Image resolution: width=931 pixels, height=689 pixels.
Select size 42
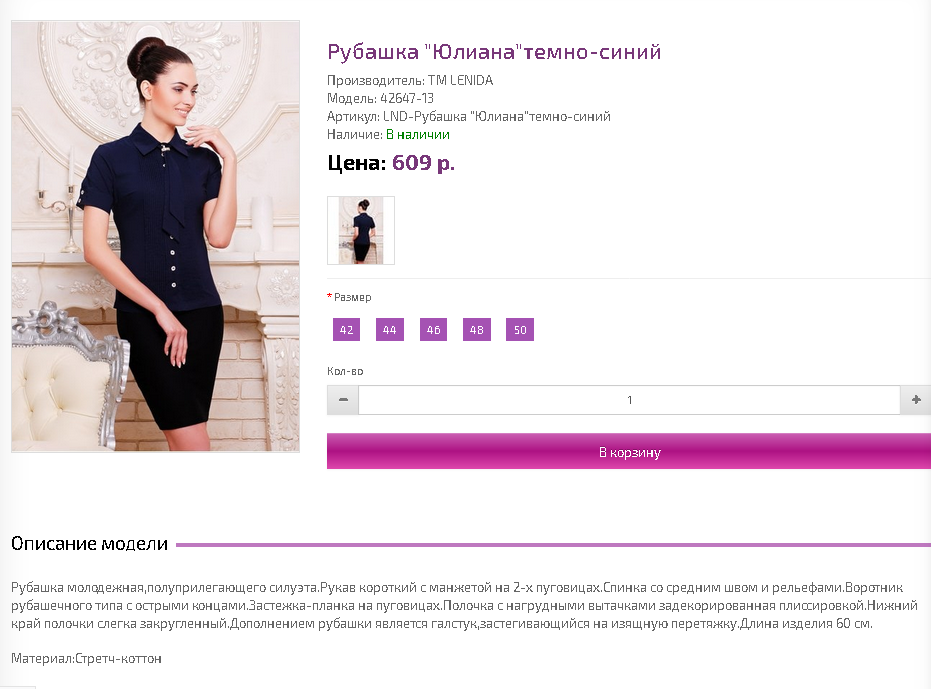(x=346, y=330)
